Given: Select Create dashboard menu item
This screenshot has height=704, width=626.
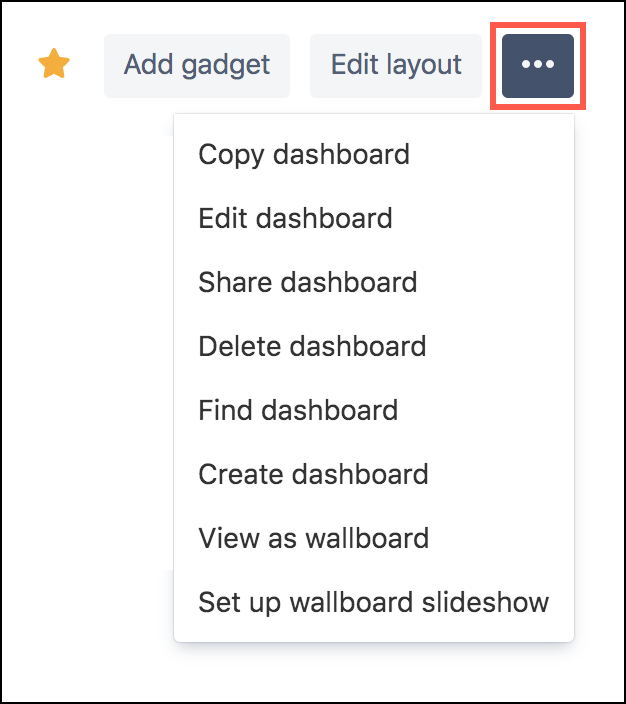Looking at the screenshot, I should [313, 474].
